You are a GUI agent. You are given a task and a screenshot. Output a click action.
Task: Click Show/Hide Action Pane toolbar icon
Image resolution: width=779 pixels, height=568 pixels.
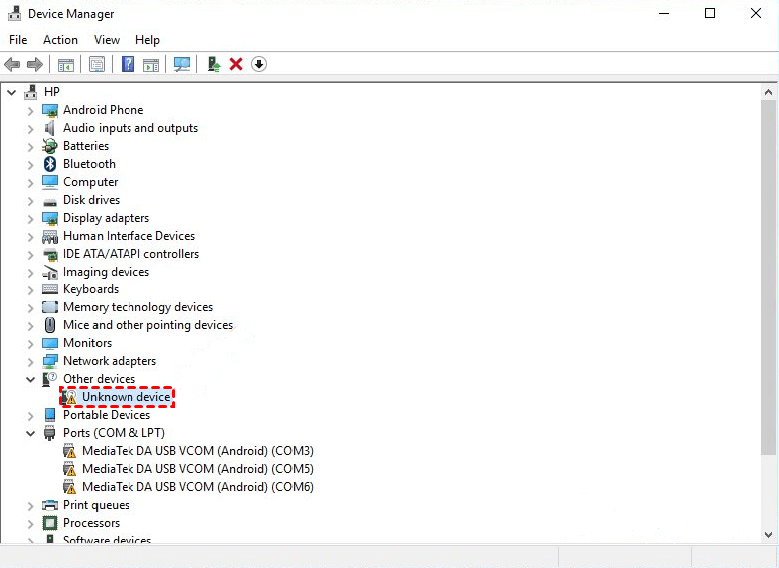click(151, 65)
